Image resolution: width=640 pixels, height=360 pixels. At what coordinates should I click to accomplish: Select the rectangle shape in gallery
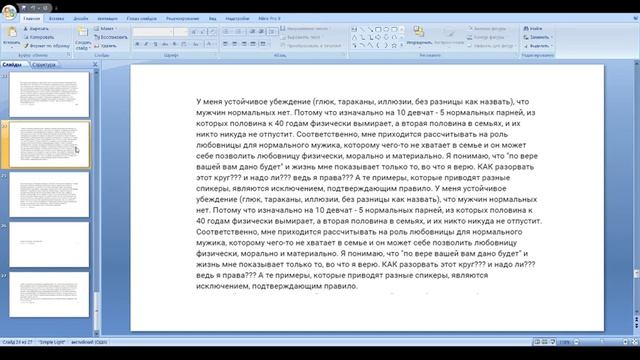[378, 29]
